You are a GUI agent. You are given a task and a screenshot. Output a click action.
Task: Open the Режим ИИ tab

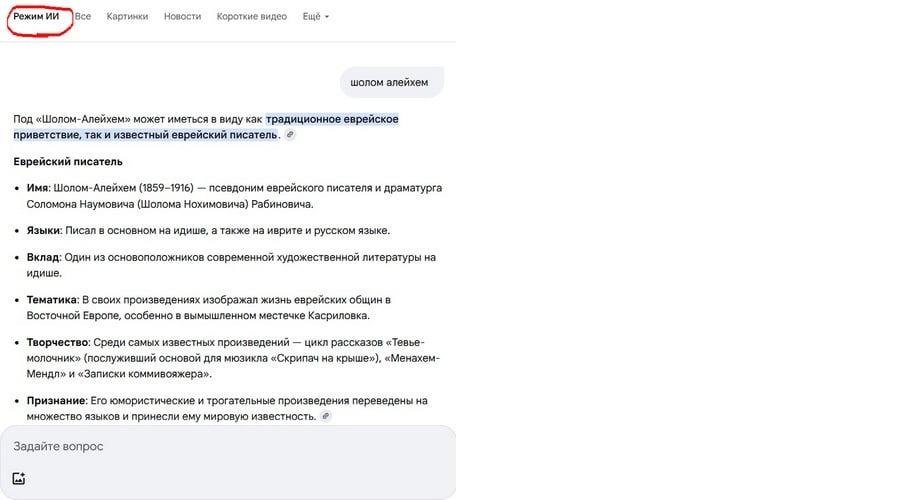click(36, 17)
